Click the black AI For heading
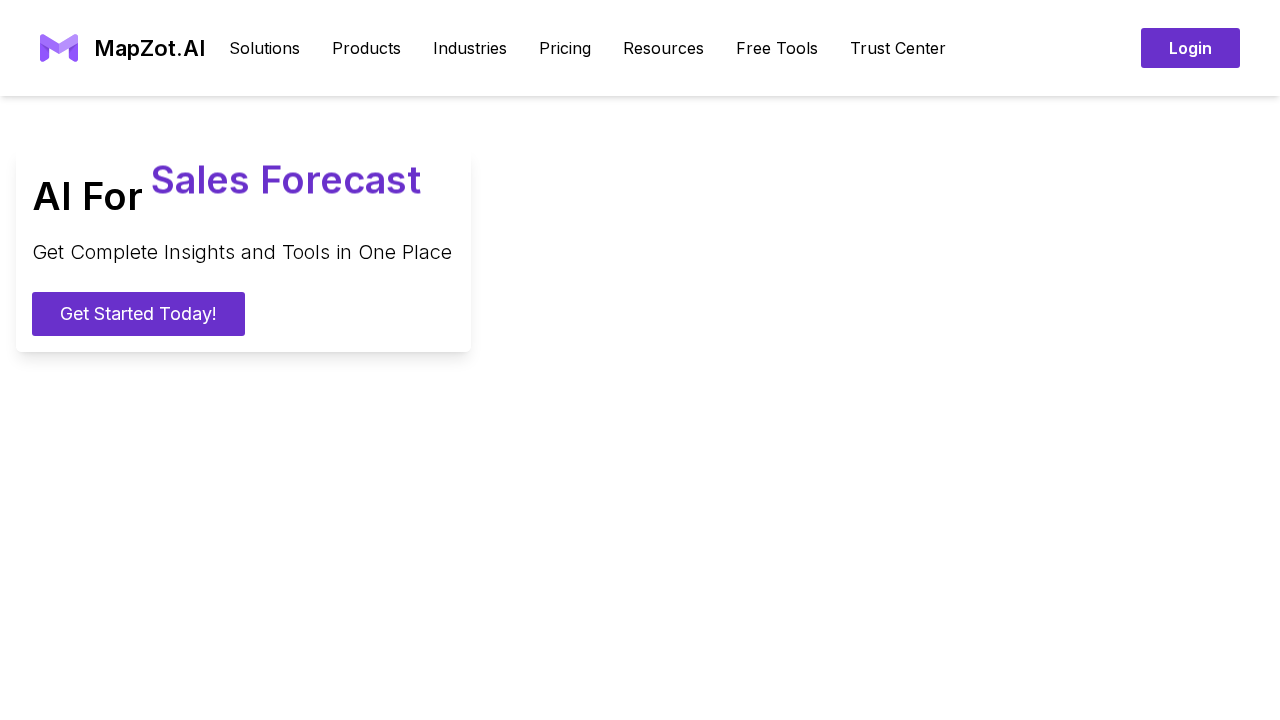The image size is (1280, 720). pos(88,197)
